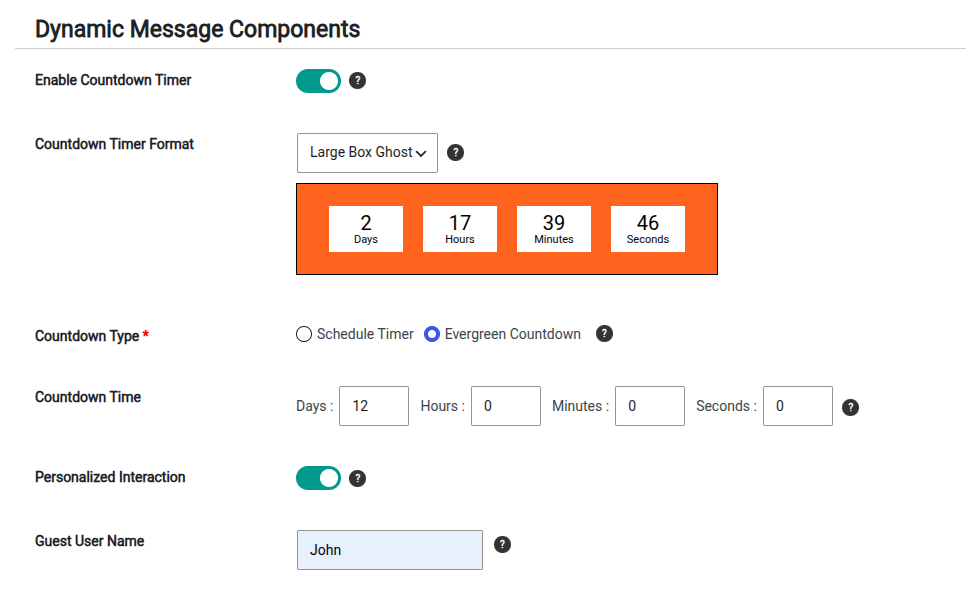Click the Minutes input field
966x595 pixels.
click(650, 406)
